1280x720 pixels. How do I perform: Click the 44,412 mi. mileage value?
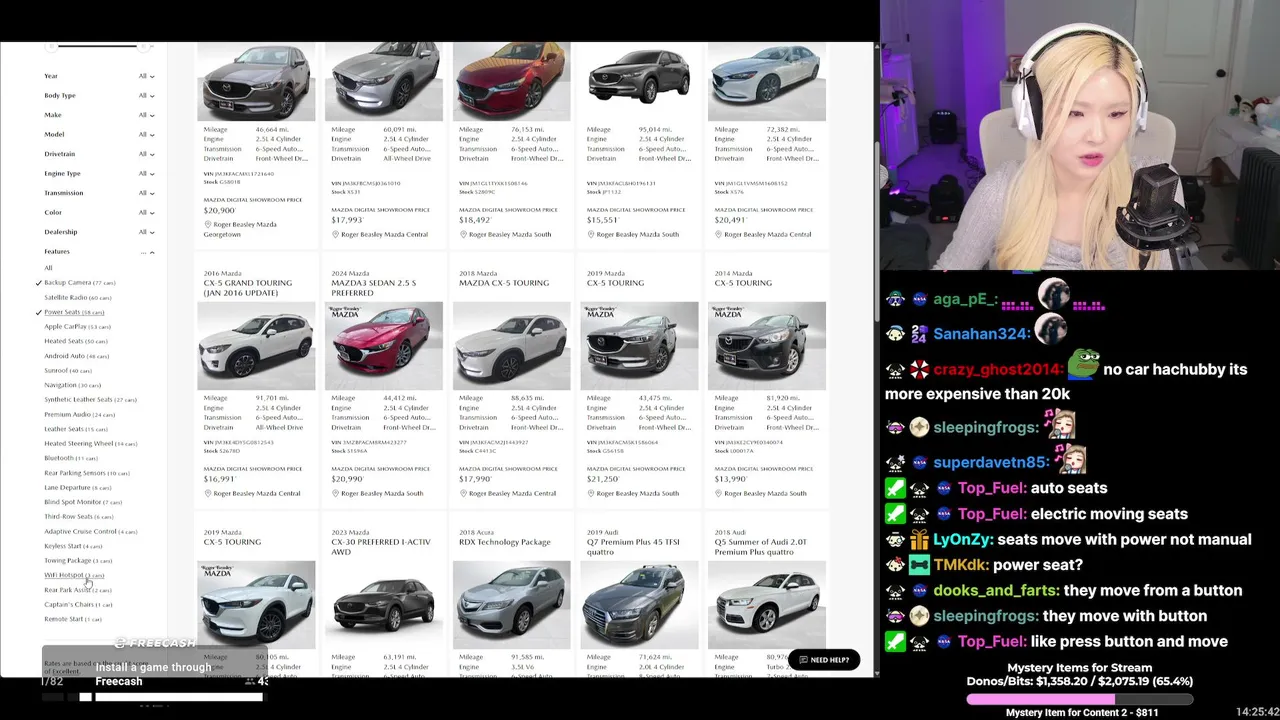point(400,398)
